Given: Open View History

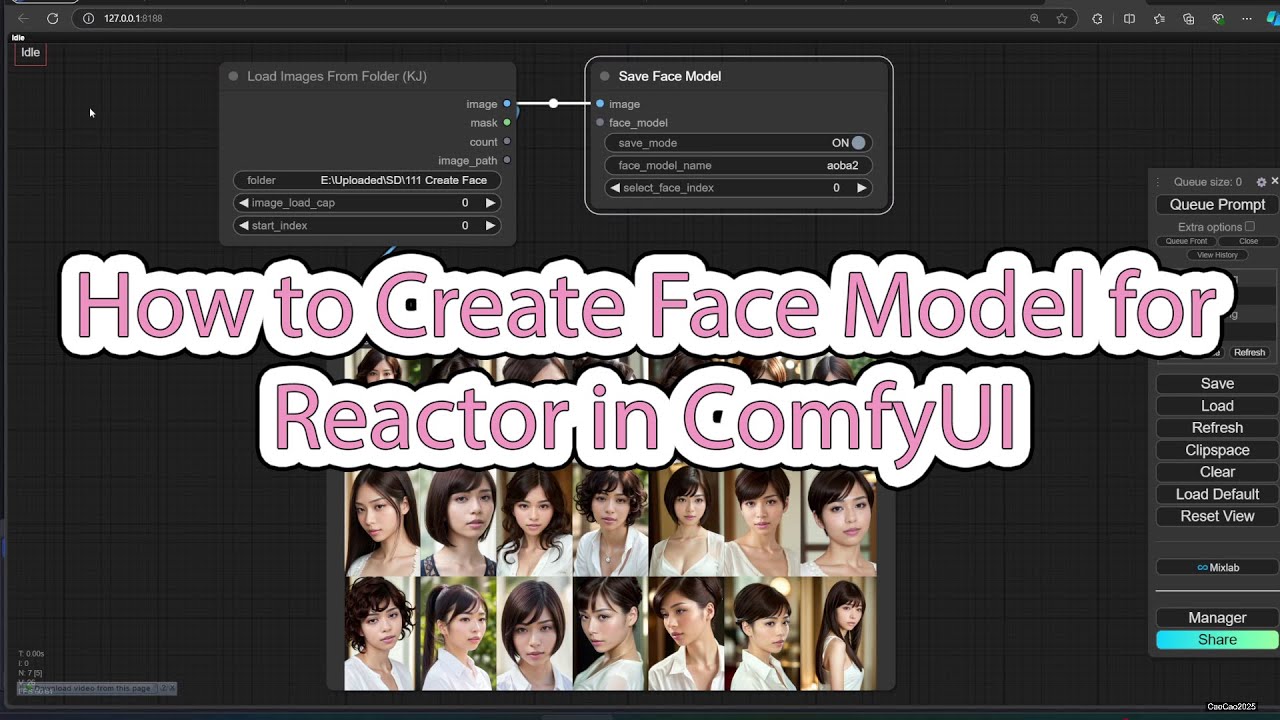Looking at the screenshot, I should point(1217,255).
